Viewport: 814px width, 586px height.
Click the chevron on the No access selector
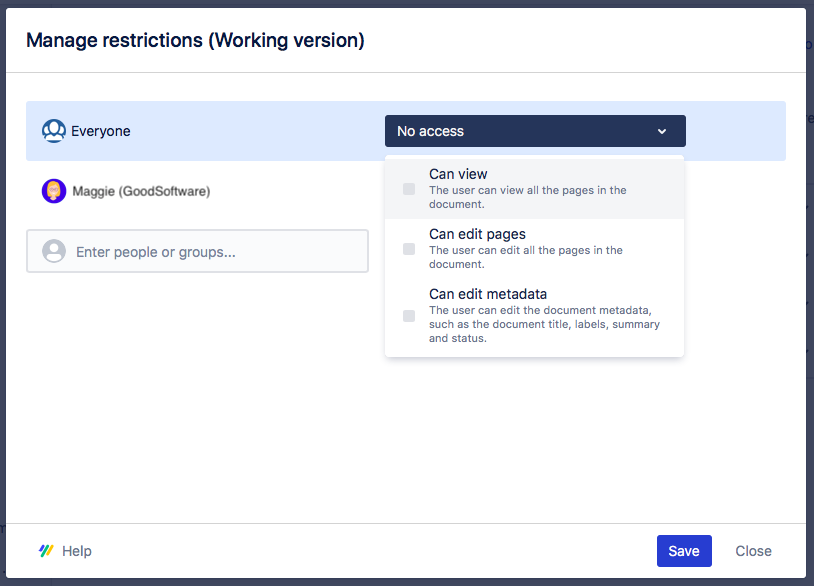click(x=661, y=131)
